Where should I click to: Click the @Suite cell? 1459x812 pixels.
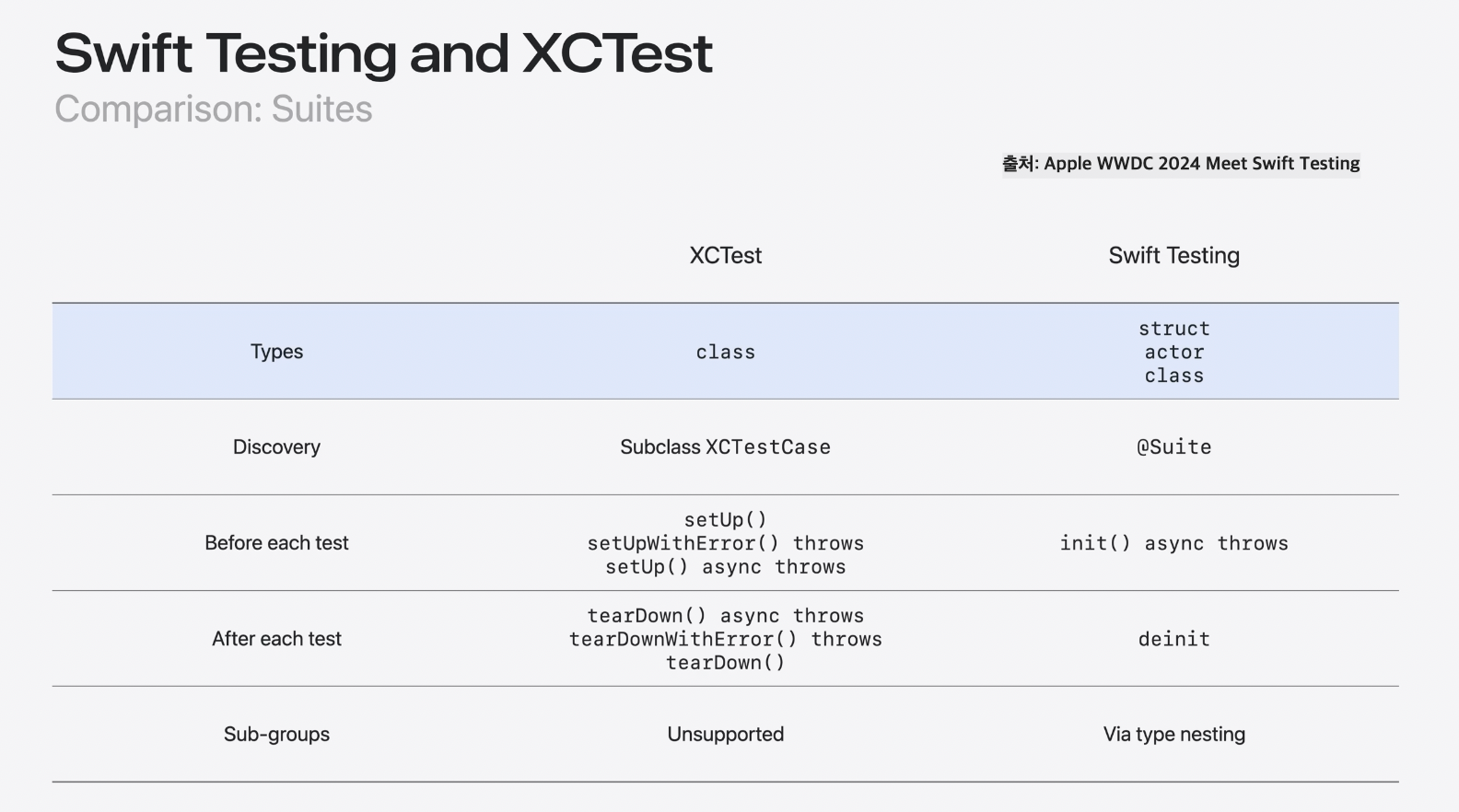tap(1173, 447)
